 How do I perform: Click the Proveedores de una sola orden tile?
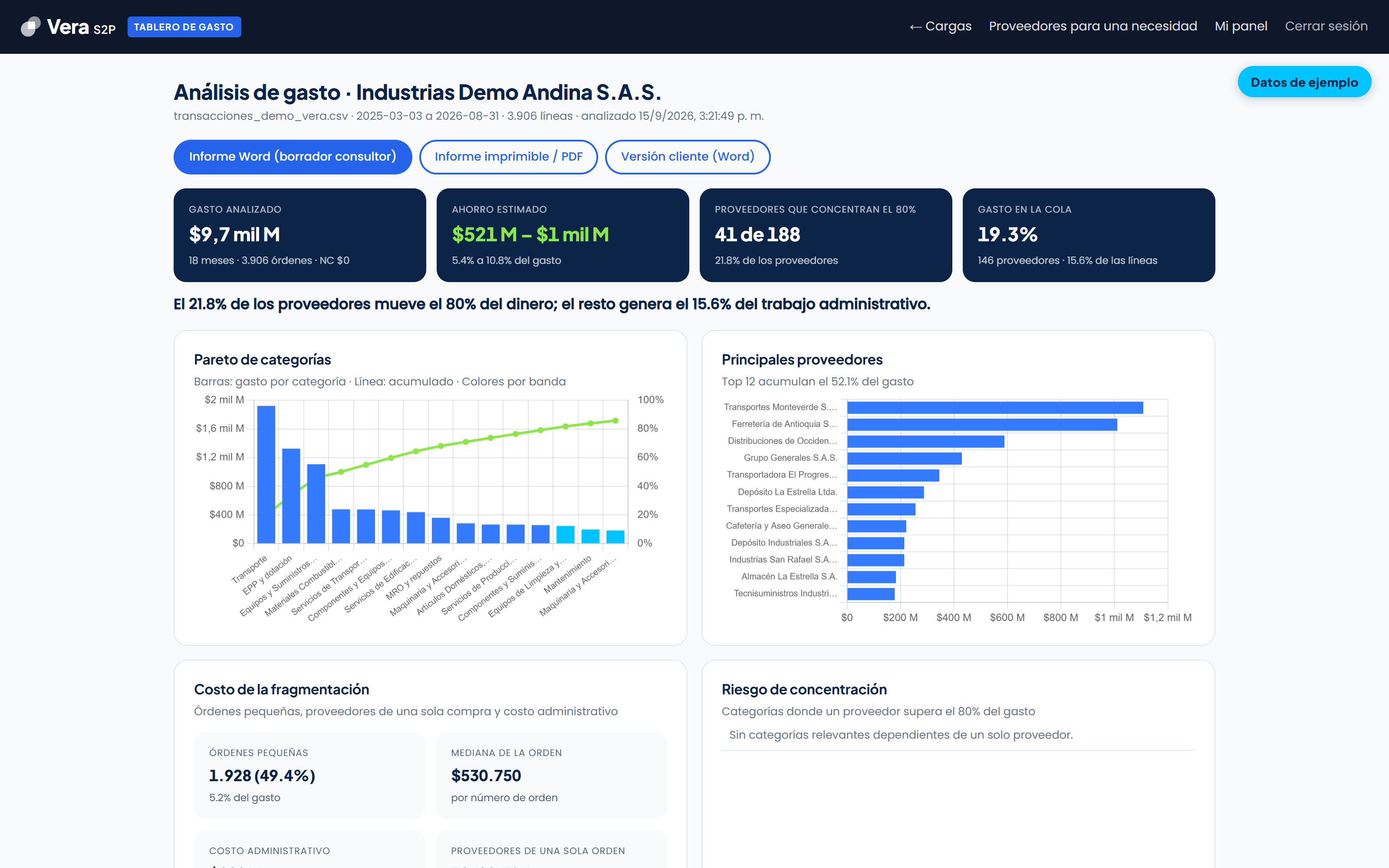click(551, 849)
